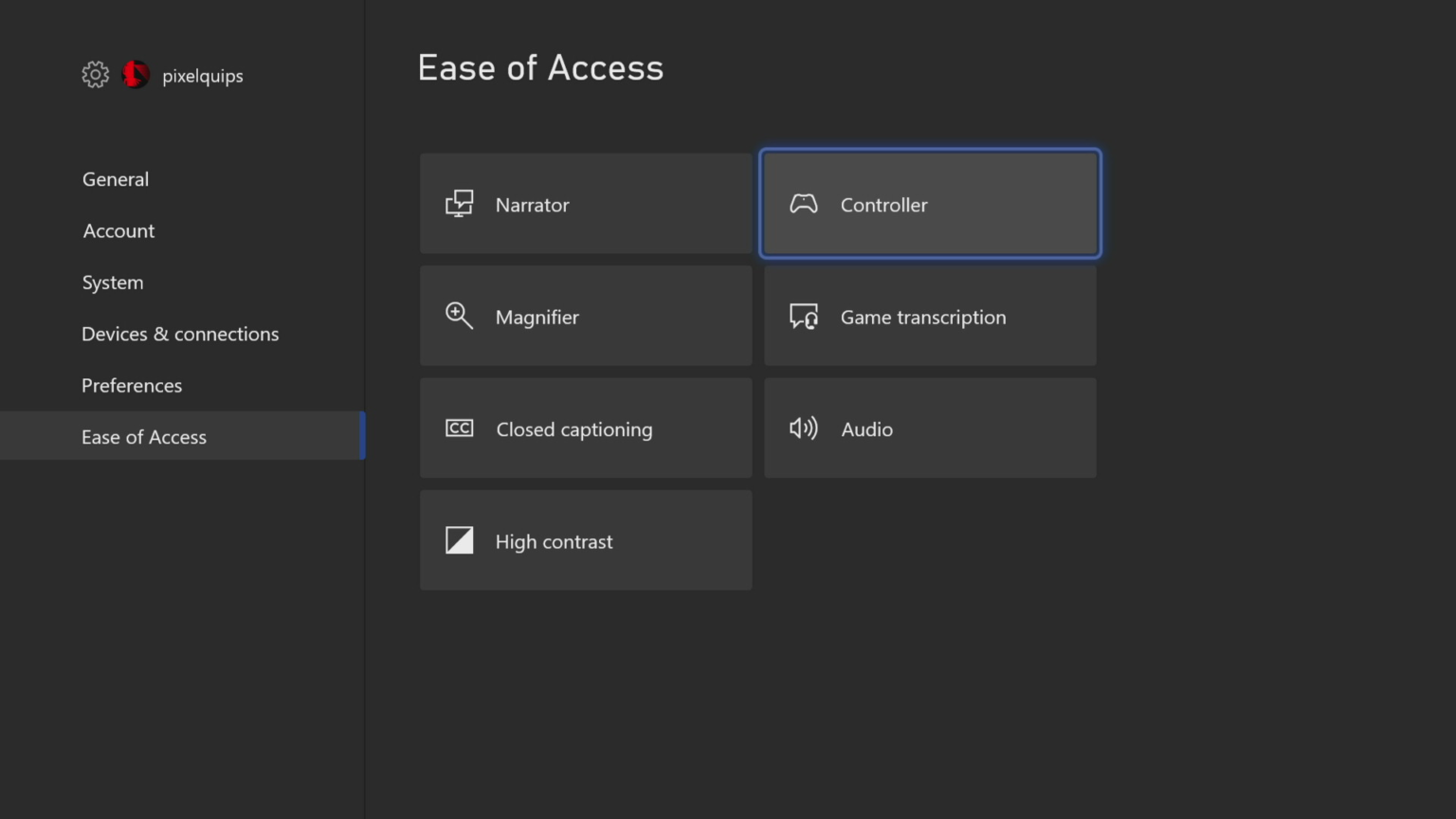Image resolution: width=1456 pixels, height=819 pixels.
Task: Open the Audio settings tile
Action: pyautogui.click(x=929, y=428)
